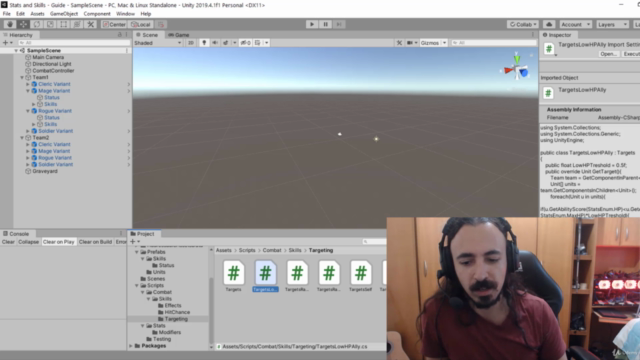Select the Transform tool
Image resolution: width=640 pixels, height=360 pixels.
(x=77, y=24)
